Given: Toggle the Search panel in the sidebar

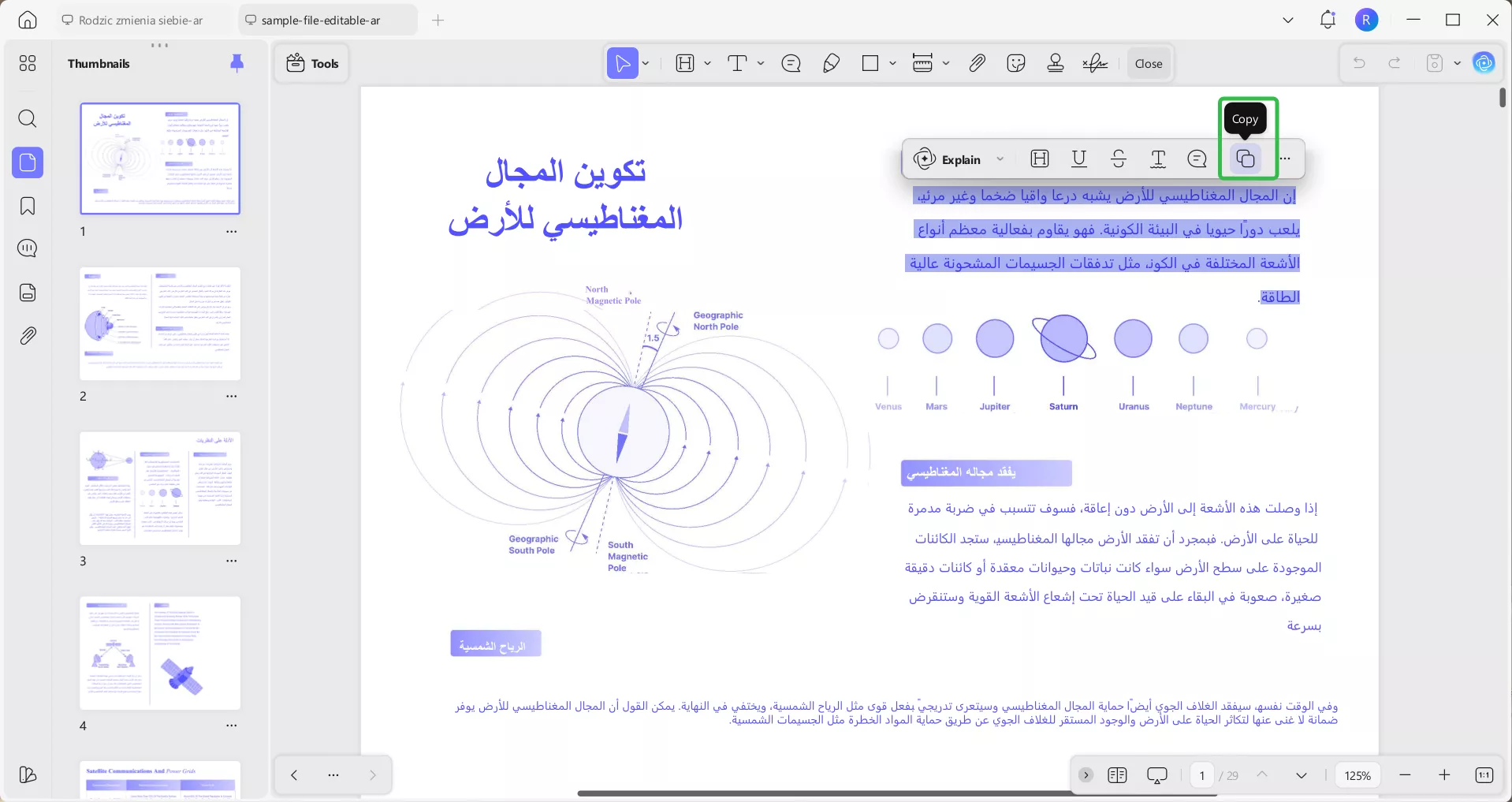Looking at the screenshot, I should coord(27,119).
